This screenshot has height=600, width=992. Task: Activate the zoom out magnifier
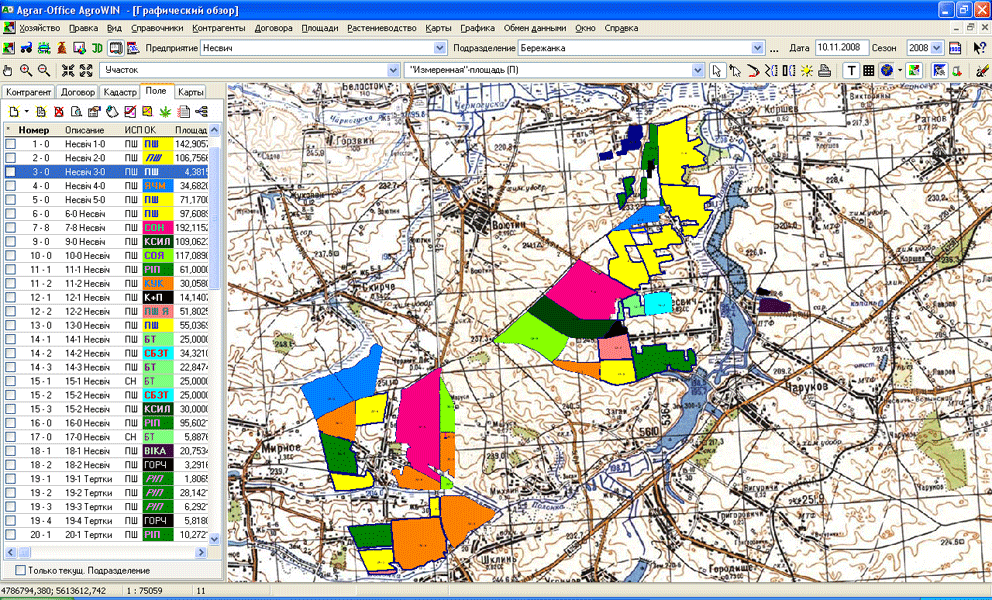pos(44,70)
